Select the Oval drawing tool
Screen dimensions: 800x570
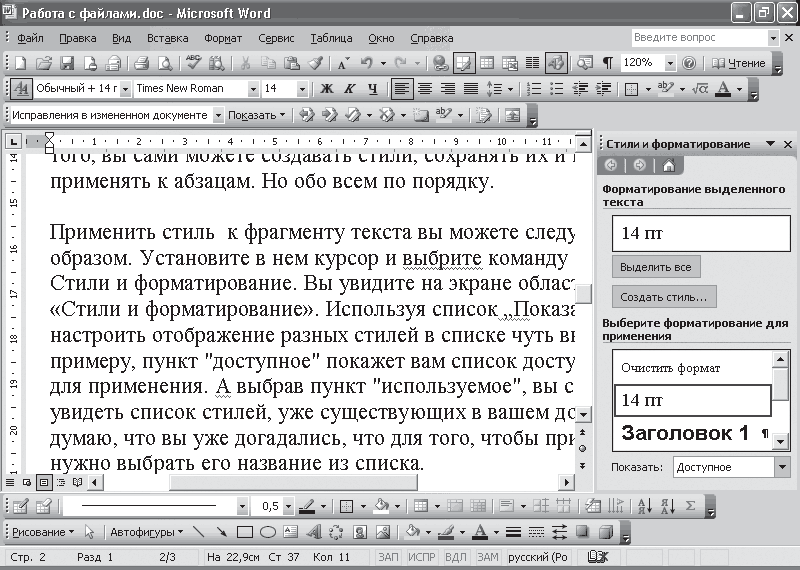[267, 531]
